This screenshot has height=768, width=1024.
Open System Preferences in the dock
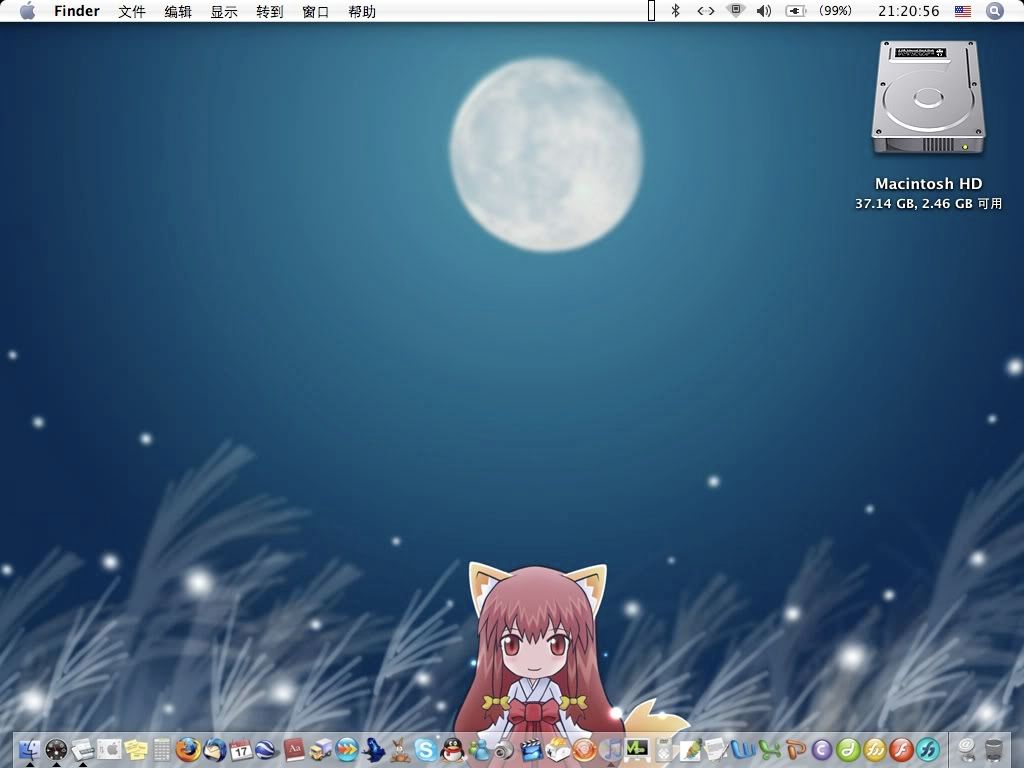(110, 749)
